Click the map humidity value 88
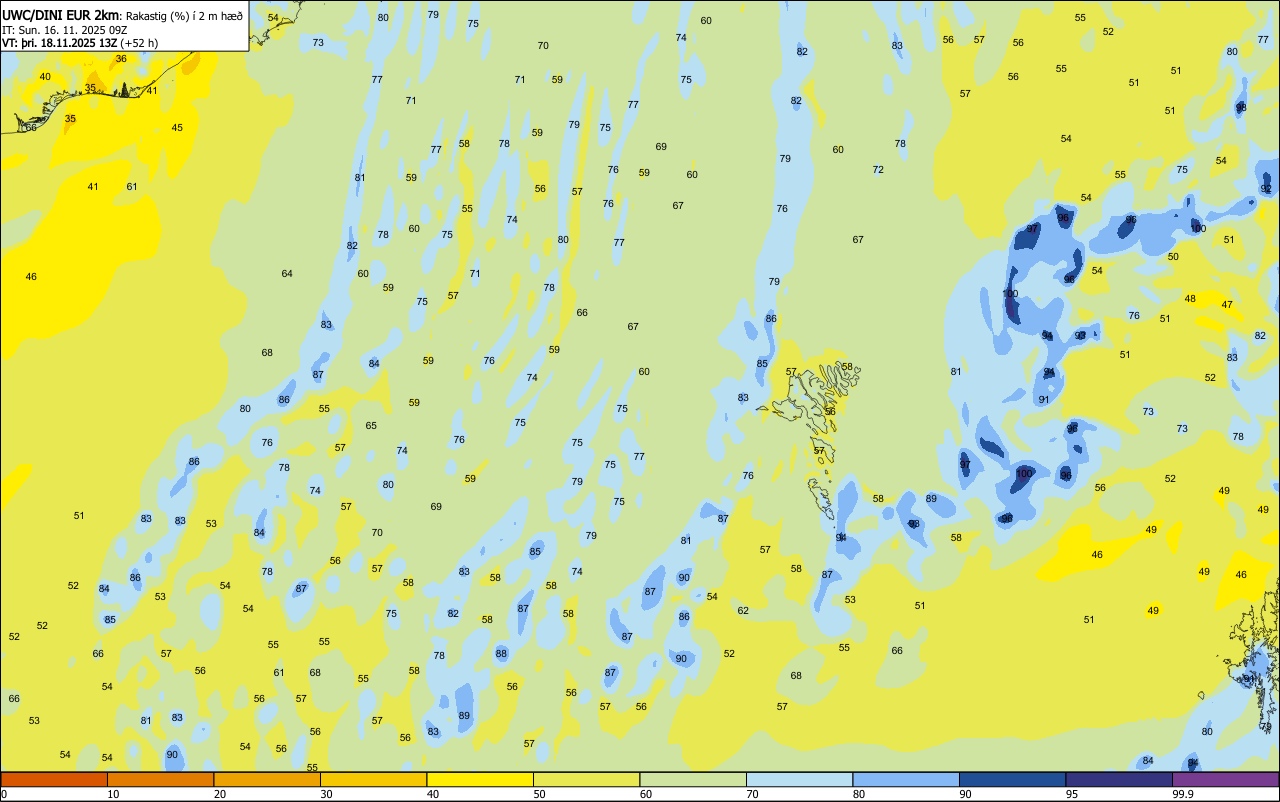The image size is (1280, 802). click(x=501, y=654)
